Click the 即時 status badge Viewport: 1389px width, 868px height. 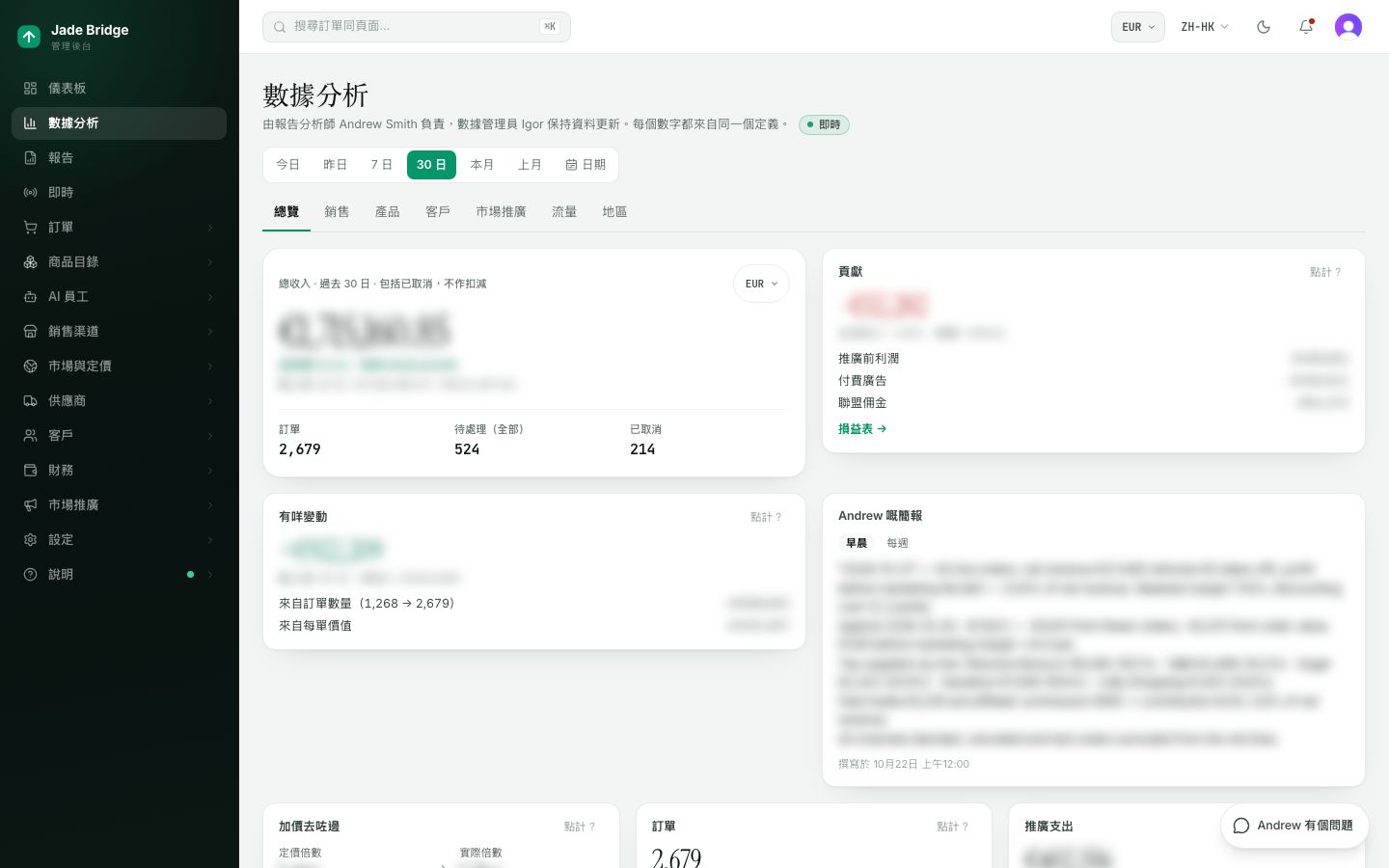point(824,124)
